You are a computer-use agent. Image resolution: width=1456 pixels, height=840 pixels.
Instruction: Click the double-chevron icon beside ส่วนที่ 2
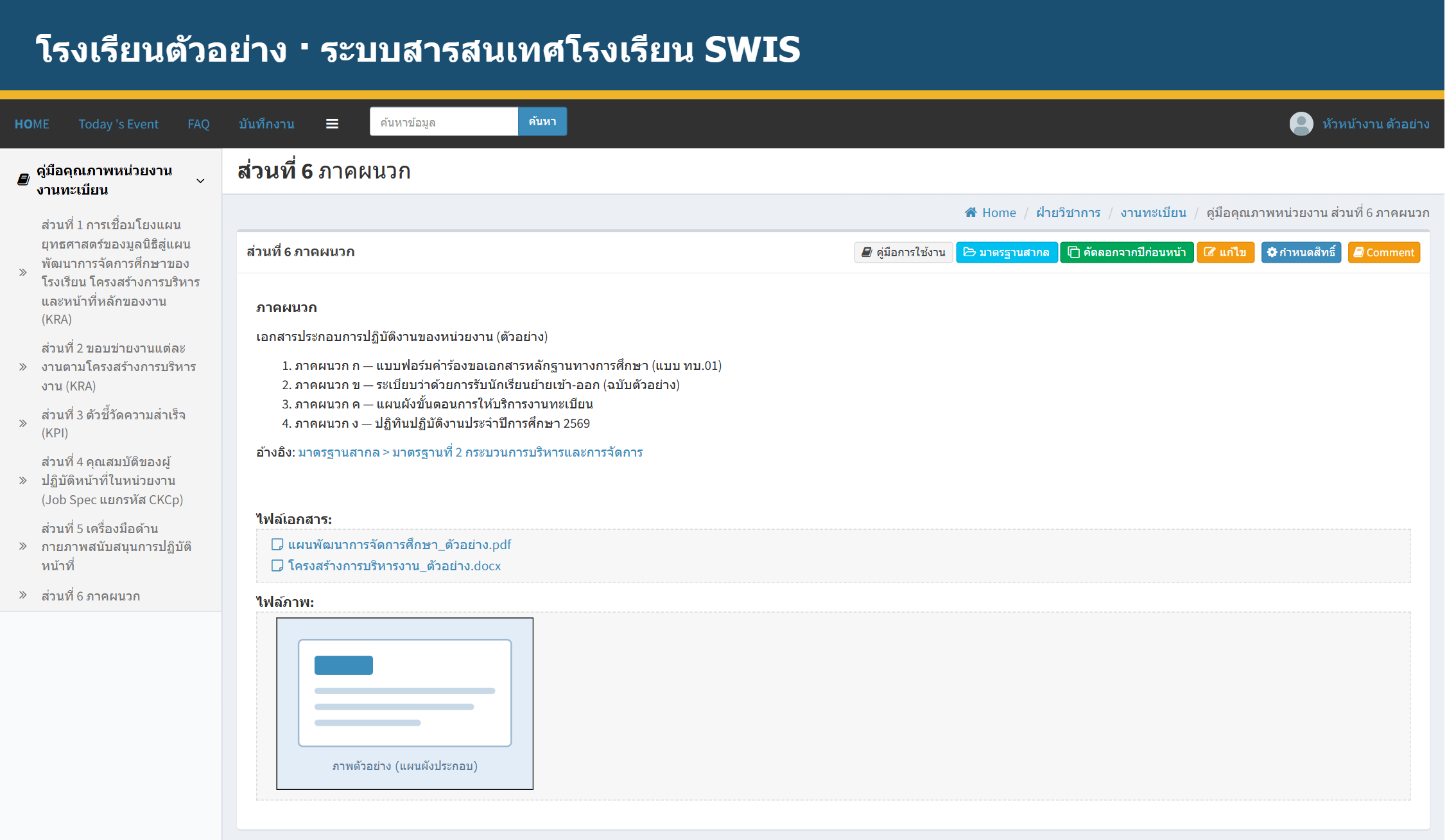pos(23,367)
